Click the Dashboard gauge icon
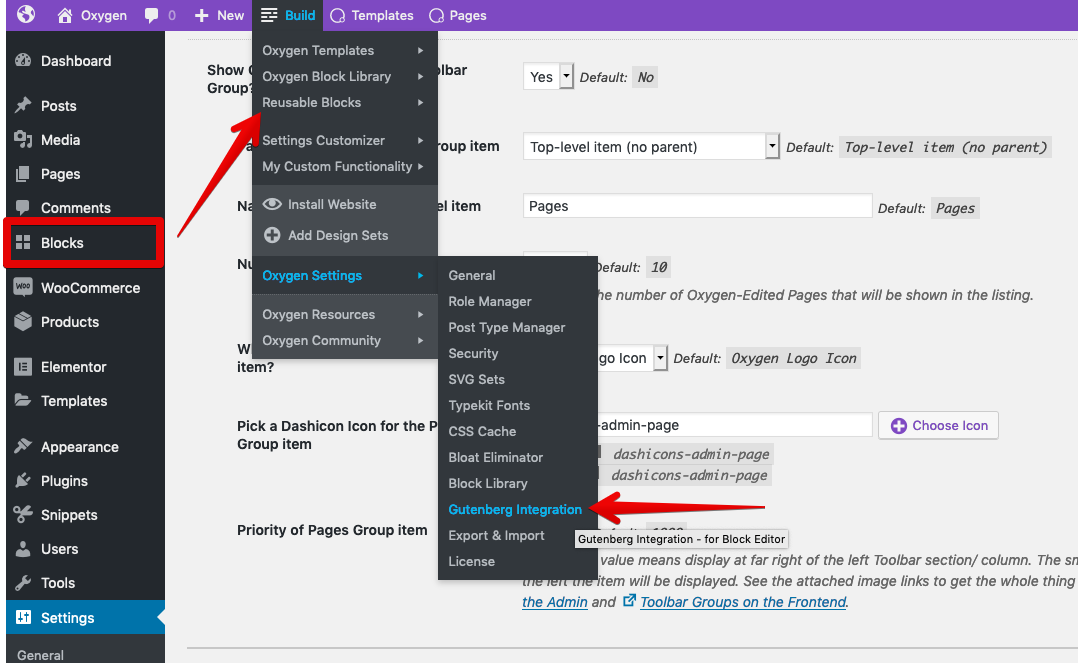This screenshot has height=663, width=1078. [x=23, y=61]
